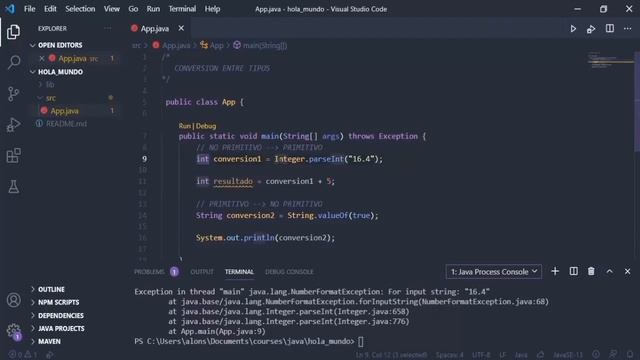Maximize the panel size with the up caret
This screenshot has height=360, width=640.
(x=609, y=271)
